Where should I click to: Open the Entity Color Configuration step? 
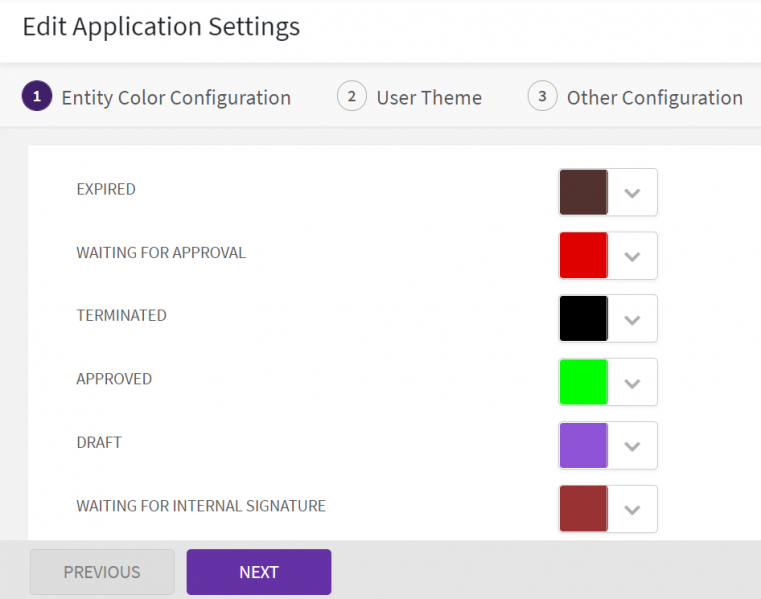176,98
